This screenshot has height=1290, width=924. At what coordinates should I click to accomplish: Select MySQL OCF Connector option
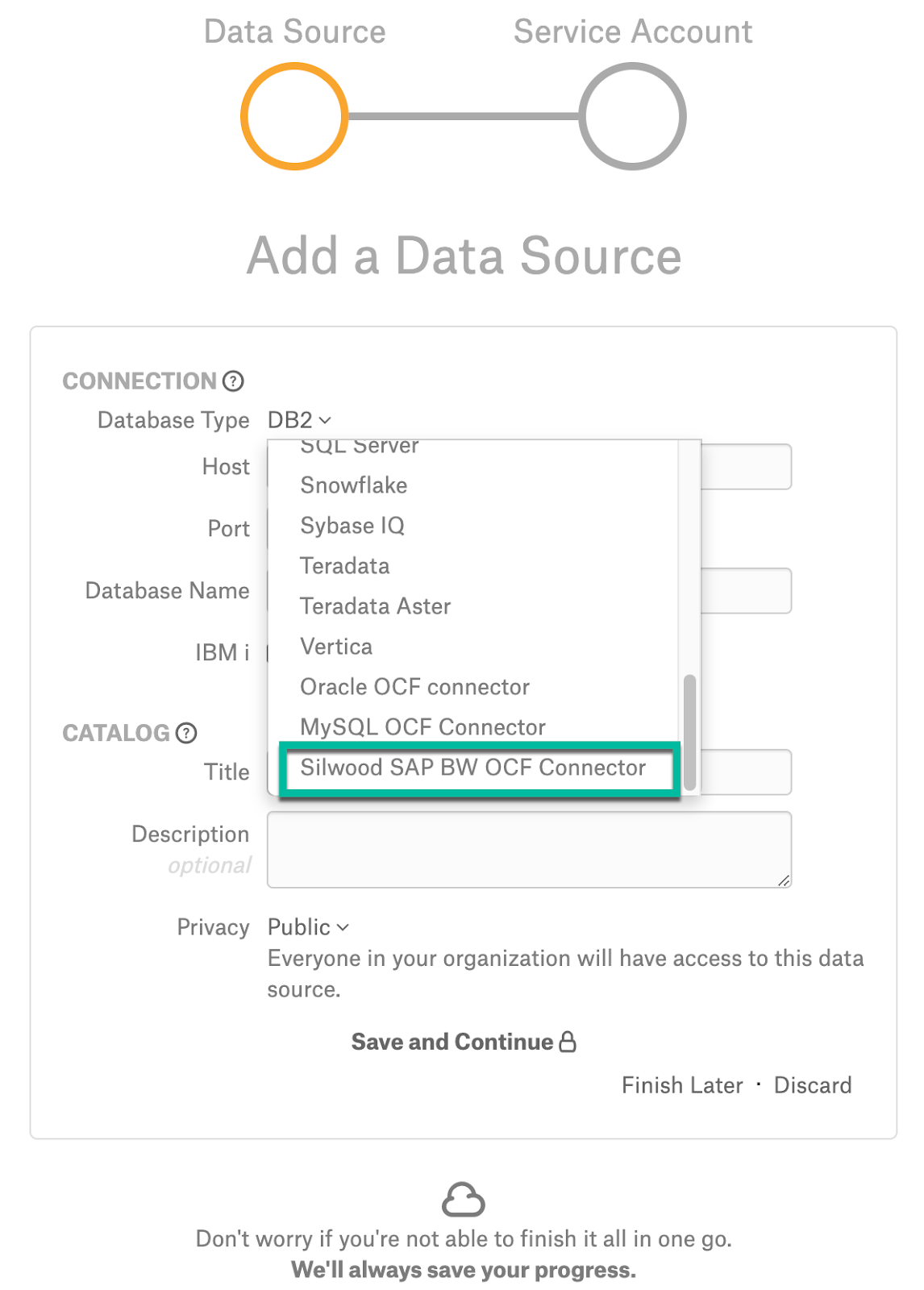tap(422, 726)
